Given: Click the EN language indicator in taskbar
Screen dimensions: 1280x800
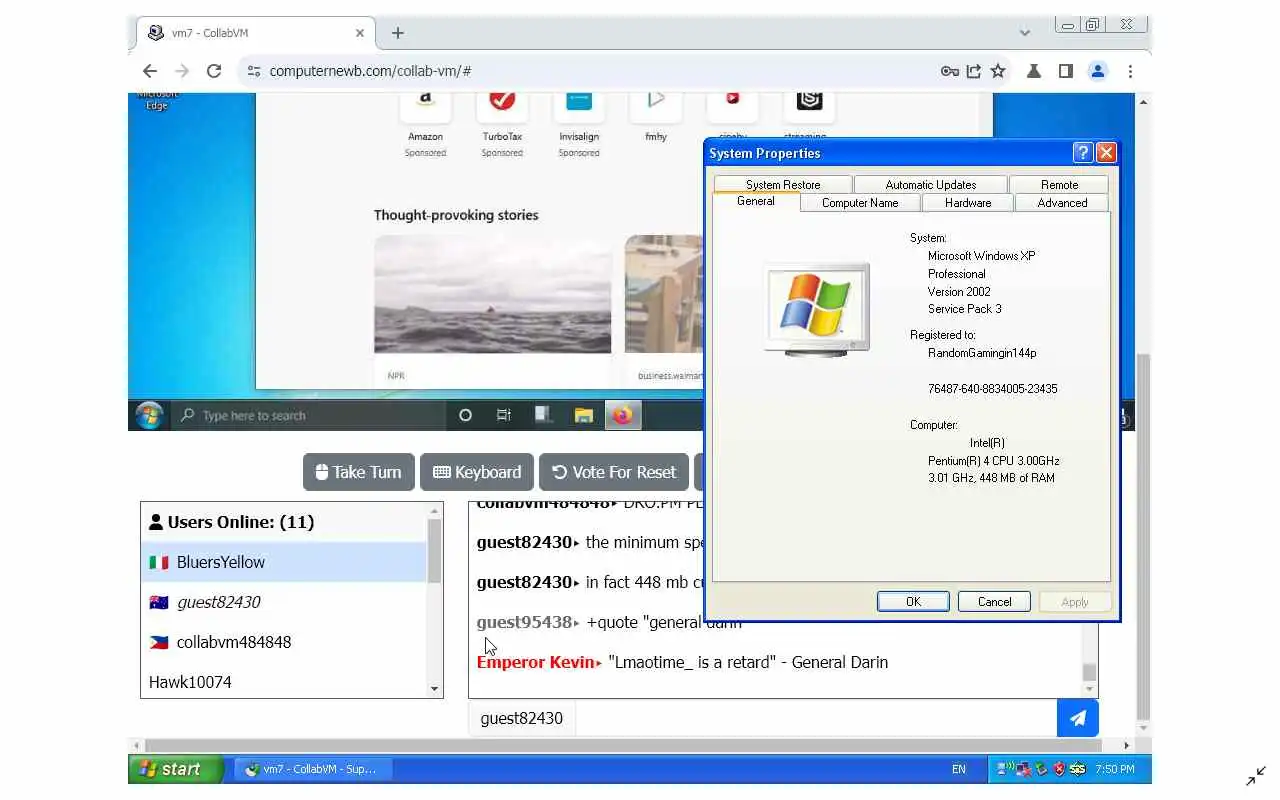Looking at the screenshot, I should (x=959, y=769).
